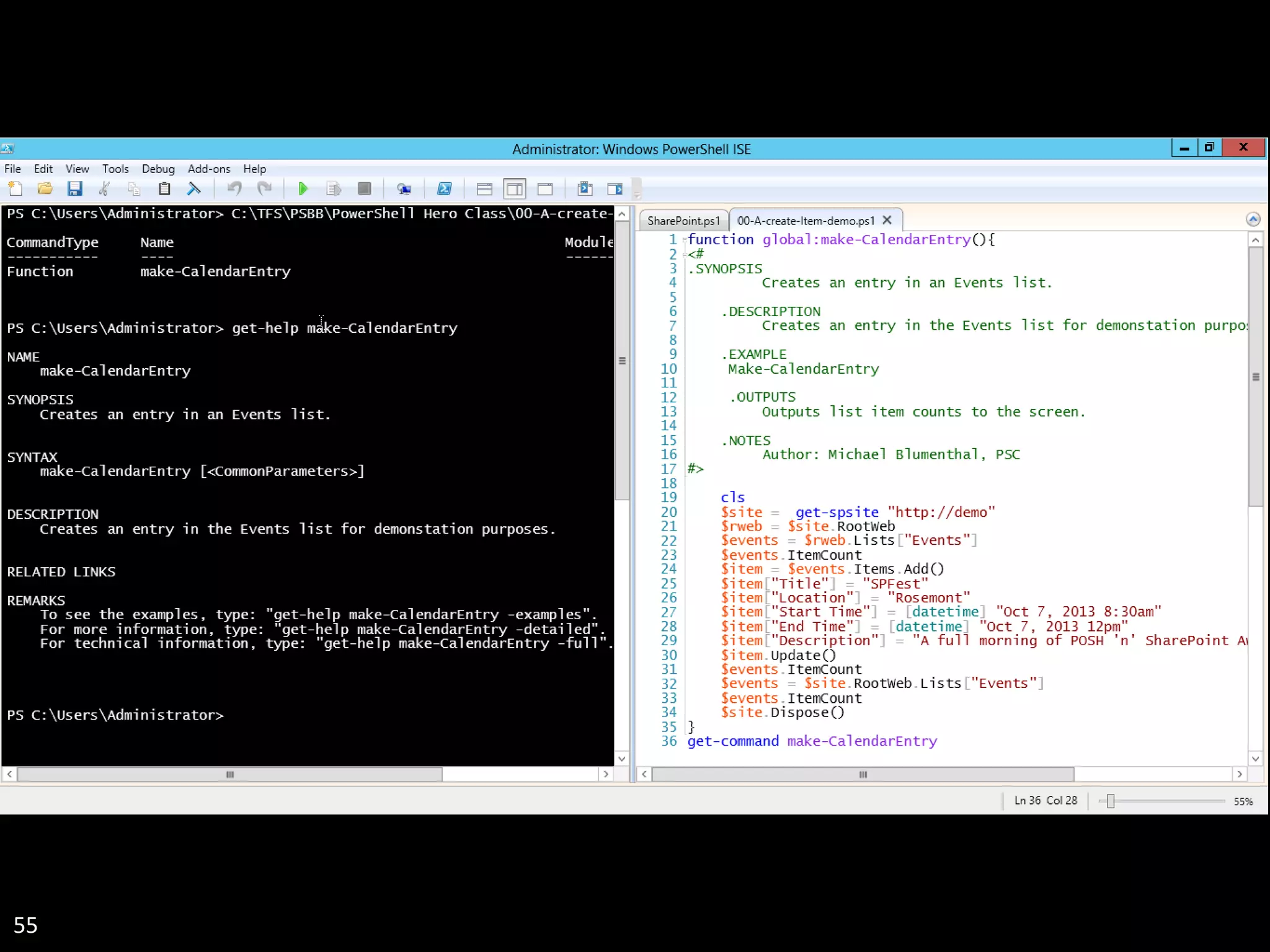Collapse the function block on line 1
1270x952 pixels.
click(x=684, y=240)
